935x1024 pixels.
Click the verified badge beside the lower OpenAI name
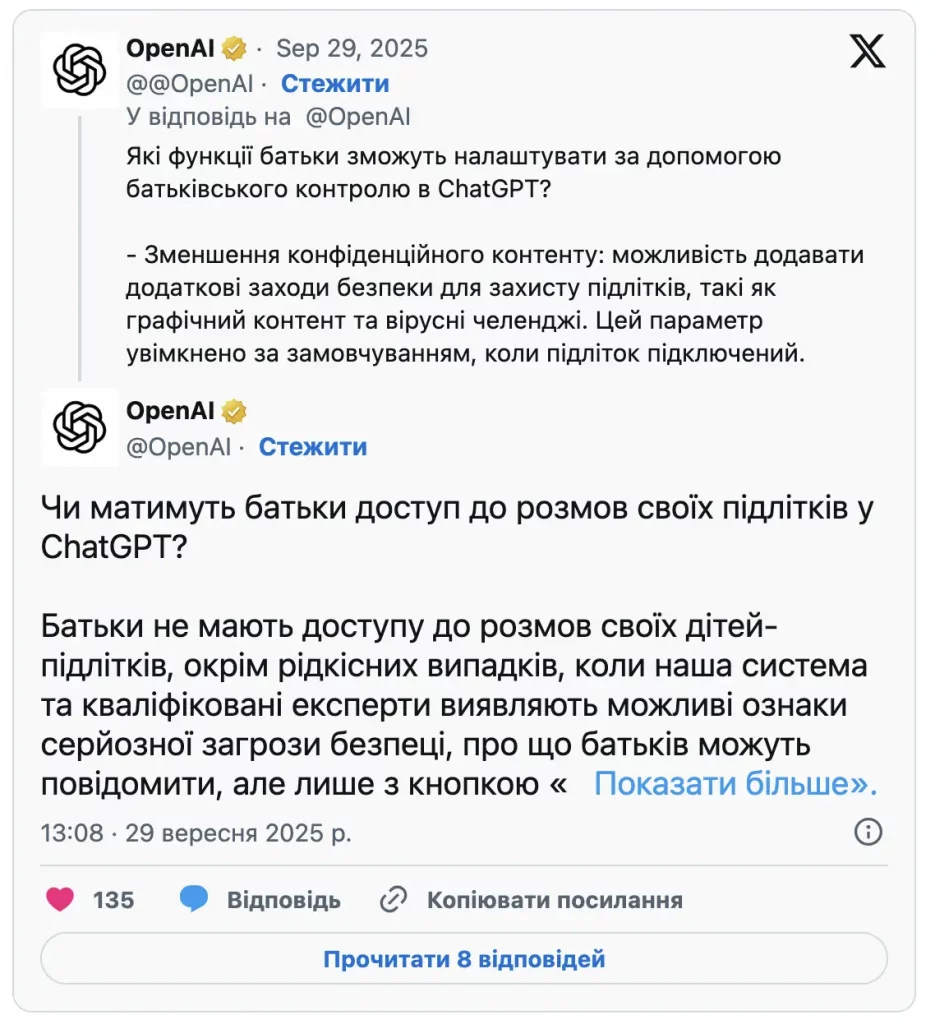(x=235, y=411)
